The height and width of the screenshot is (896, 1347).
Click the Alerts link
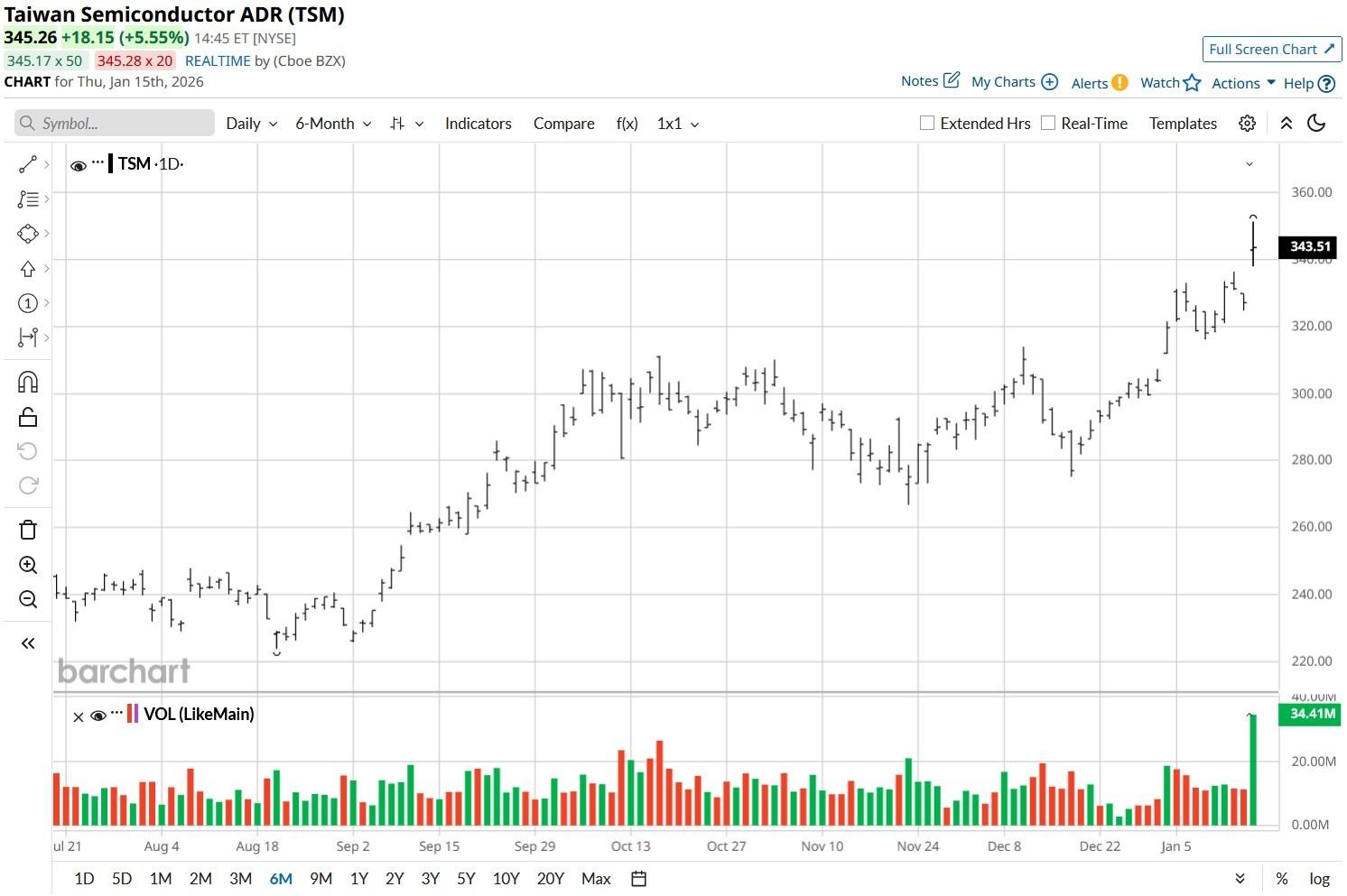(1089, 83)
